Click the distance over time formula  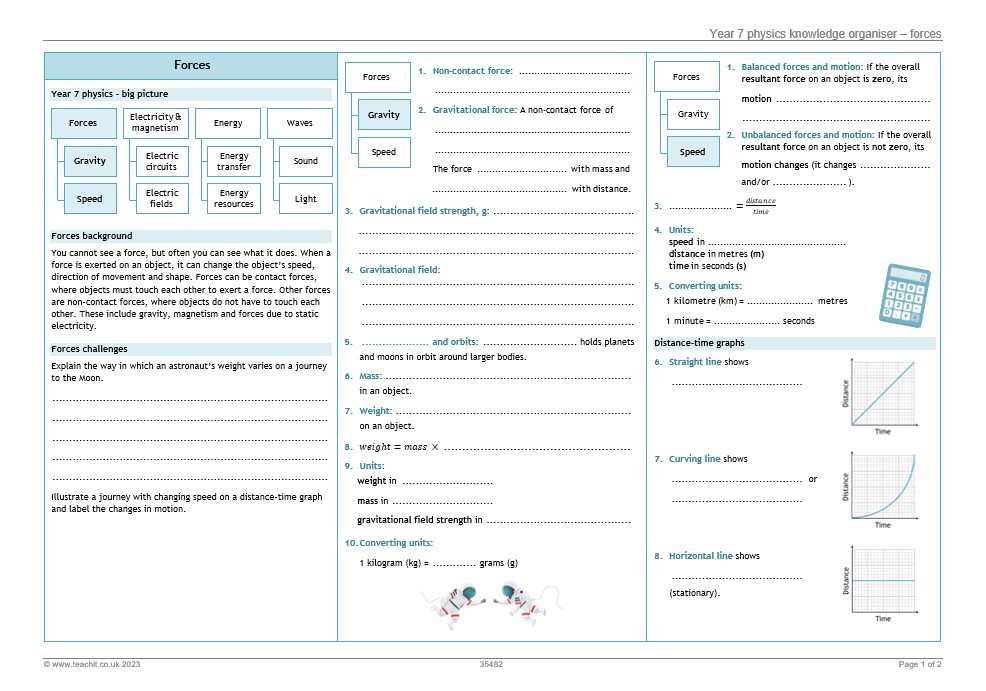(x=760, y=206)
